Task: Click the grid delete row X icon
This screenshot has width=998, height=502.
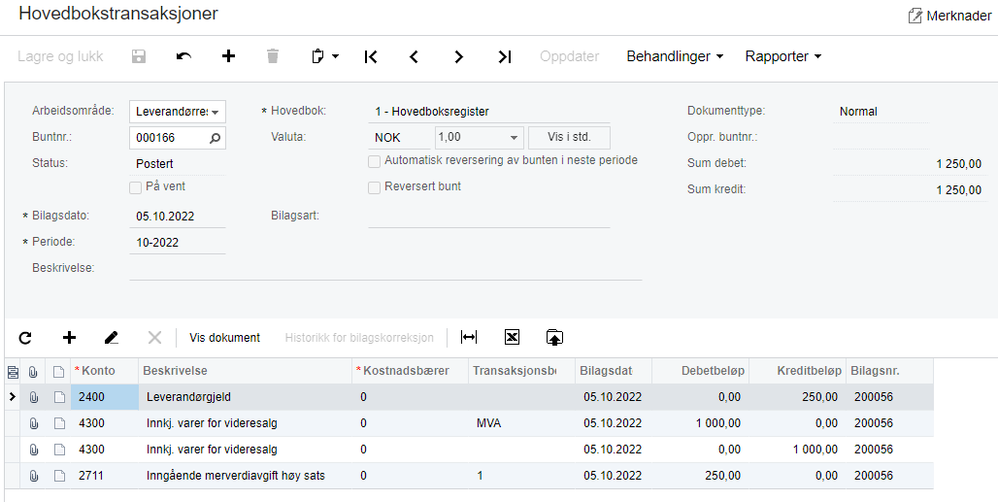Action: 155,338
